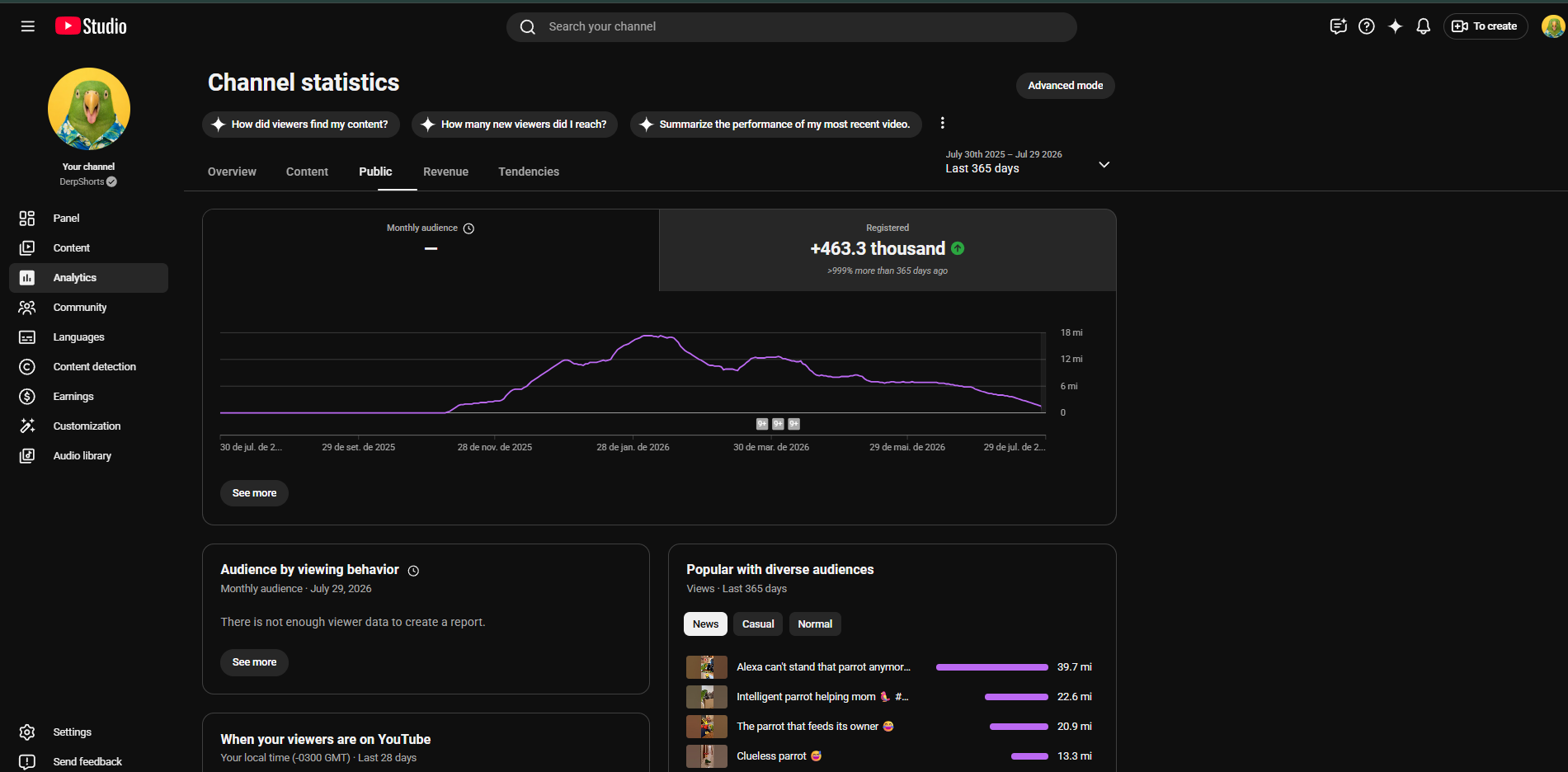Open the Community sidebar item

(88, 307)
